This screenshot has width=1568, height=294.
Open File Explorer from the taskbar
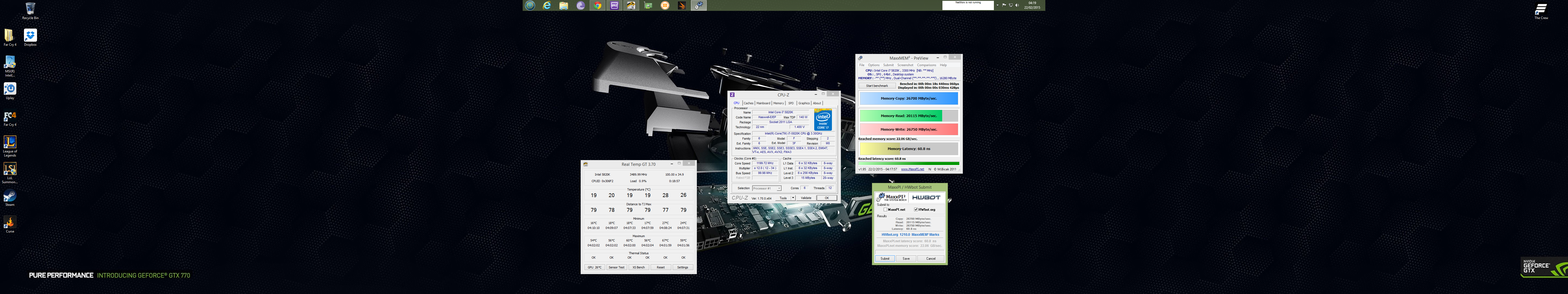564,5
